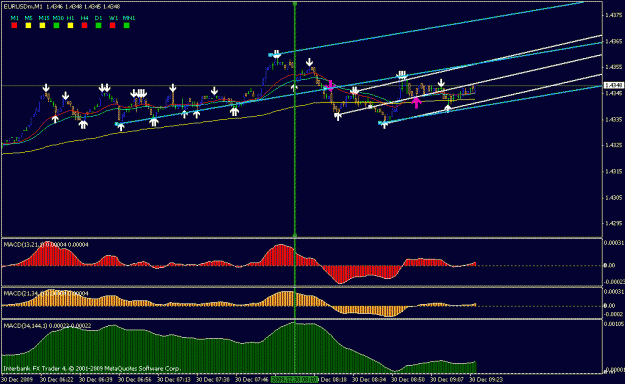Click the 1.4375 price axis label
Screen dimensions: 625x384
pyautogui.click(x=613, y=15)
